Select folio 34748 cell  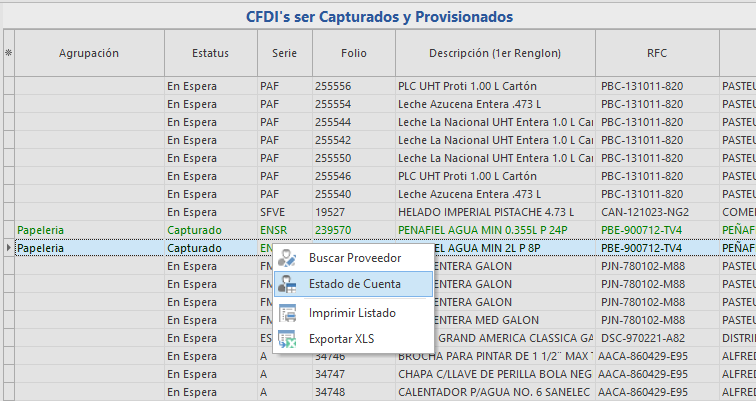354,392
